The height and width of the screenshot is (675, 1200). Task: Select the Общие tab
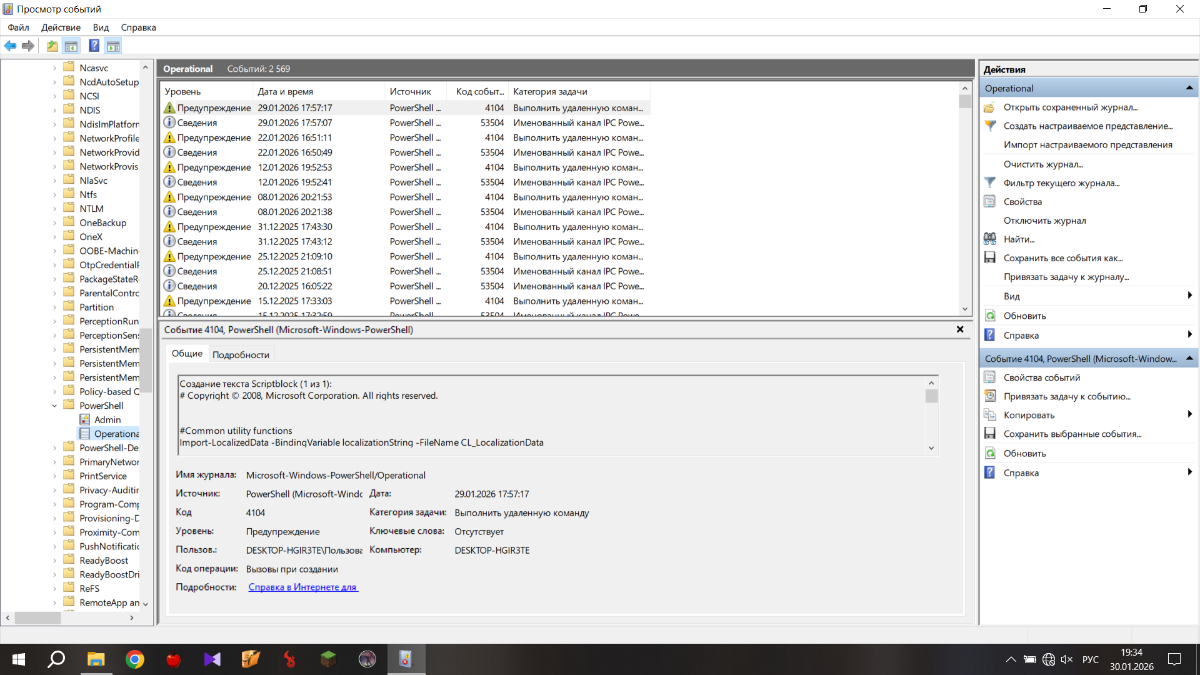click(x=187, y=353)
